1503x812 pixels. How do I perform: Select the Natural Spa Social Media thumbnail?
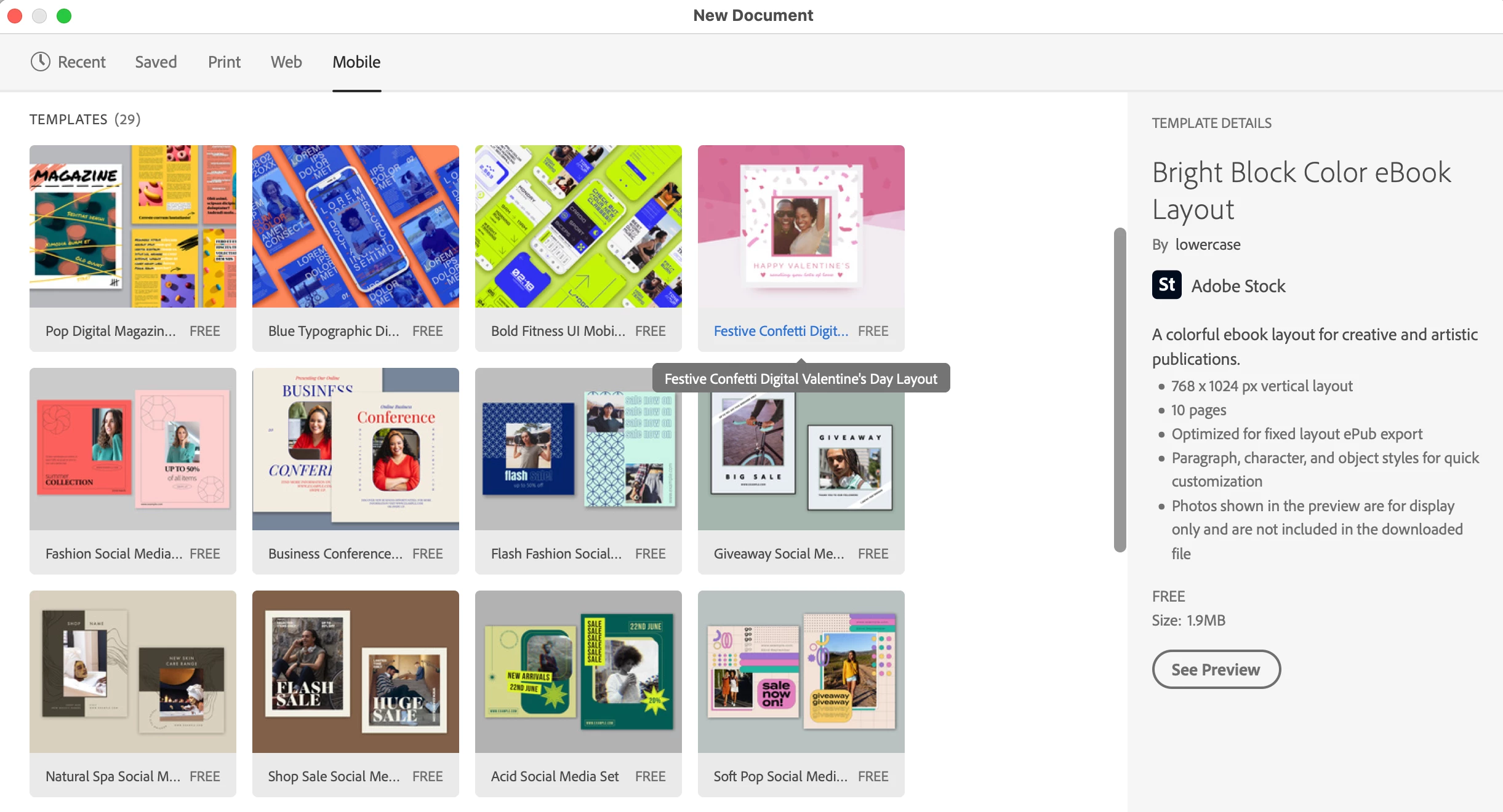pyautogui.click(x=133, y=672)
